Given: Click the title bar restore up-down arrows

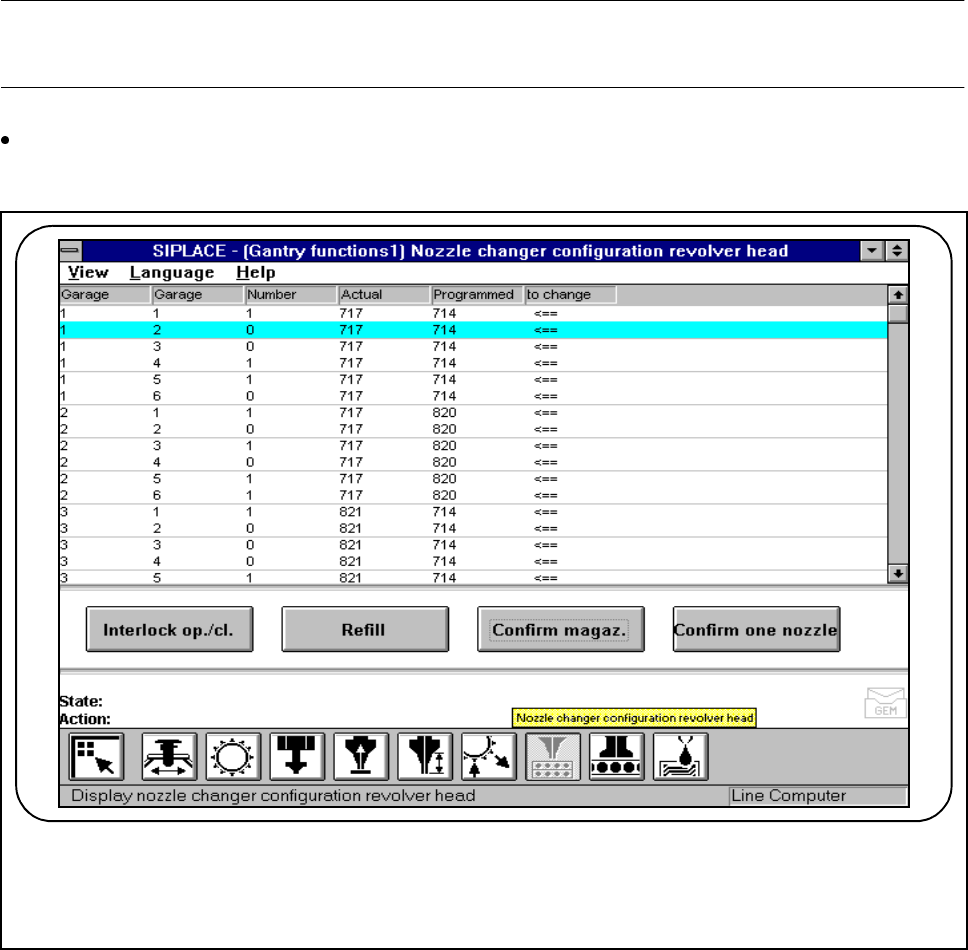Looking at the screenshot, I should point(896,251).
